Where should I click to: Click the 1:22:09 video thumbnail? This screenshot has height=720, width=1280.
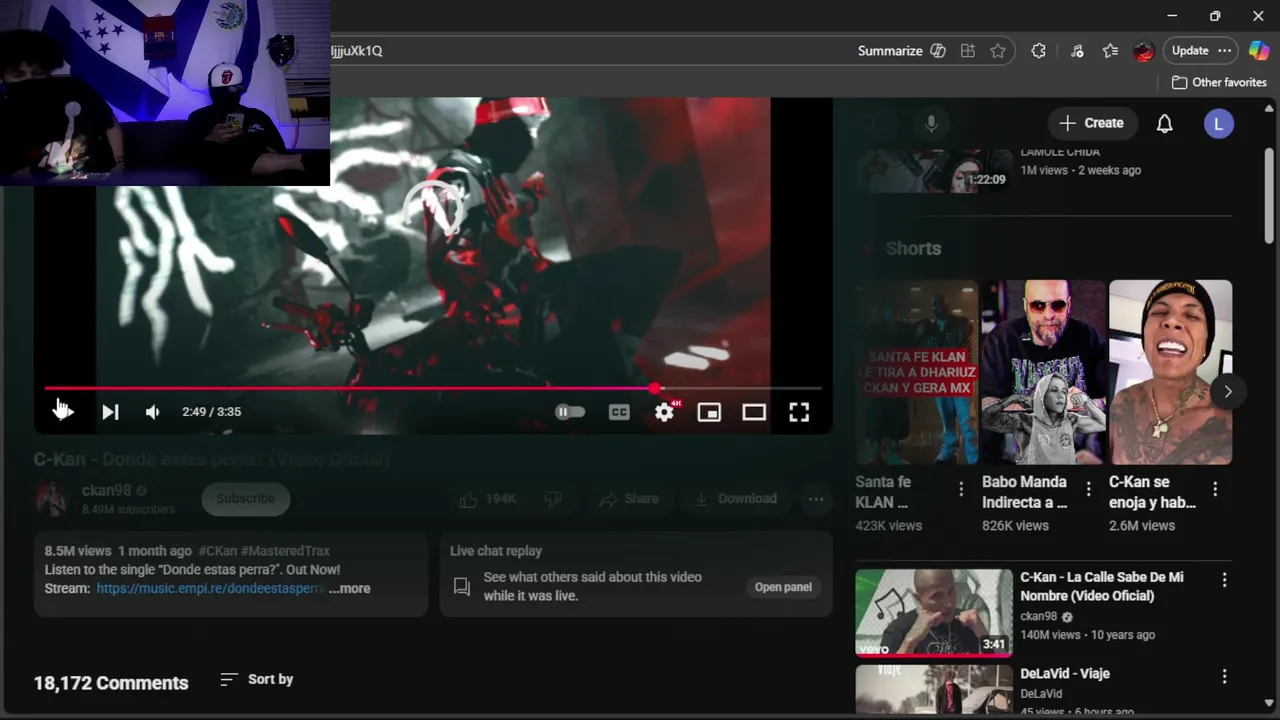[x=934, y=170]
